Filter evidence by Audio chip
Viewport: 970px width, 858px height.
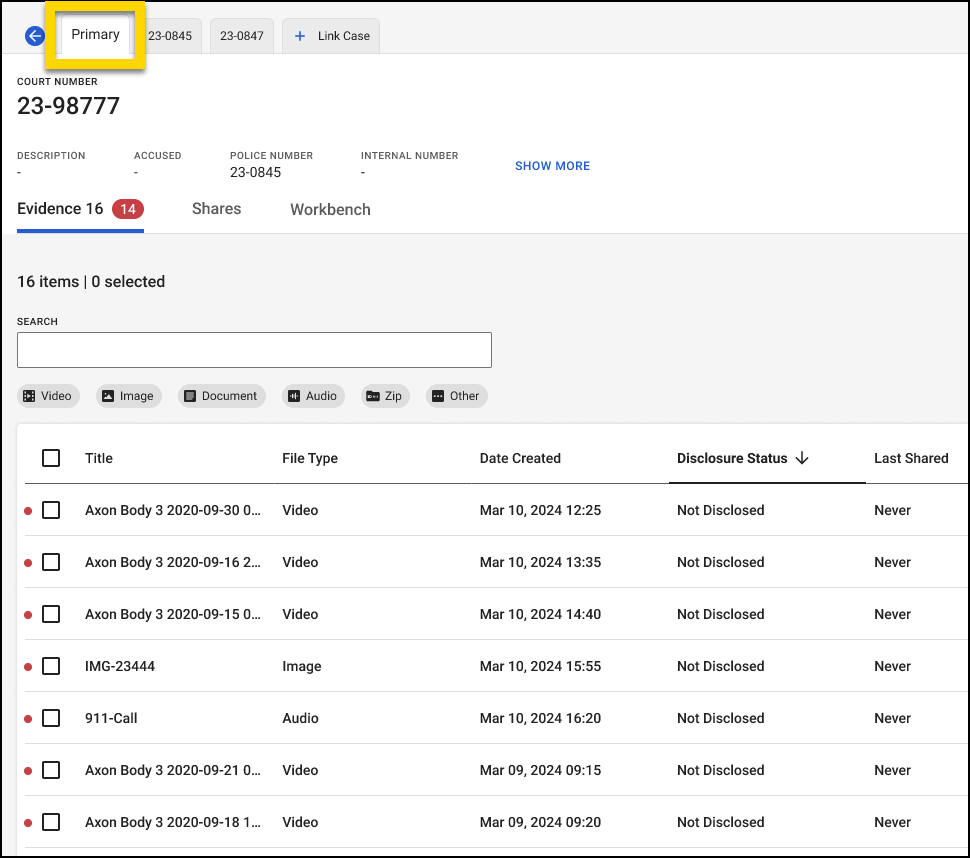point(312,396)
